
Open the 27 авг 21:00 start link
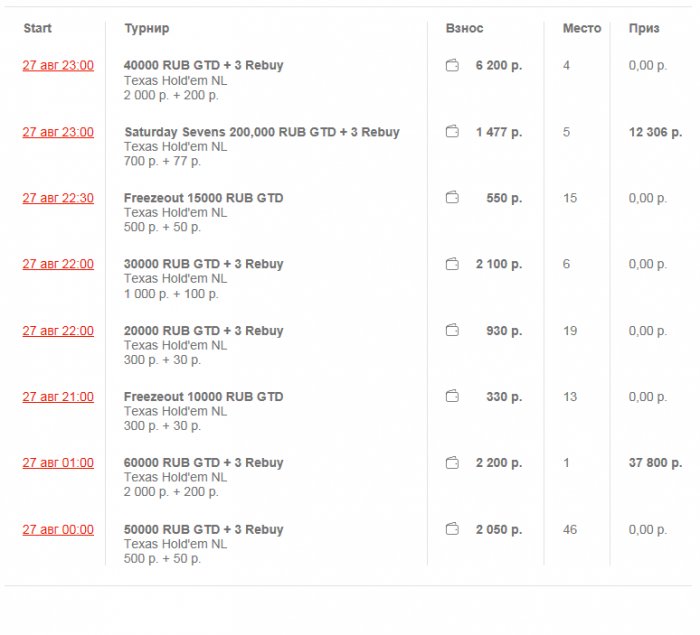point(58,397)
